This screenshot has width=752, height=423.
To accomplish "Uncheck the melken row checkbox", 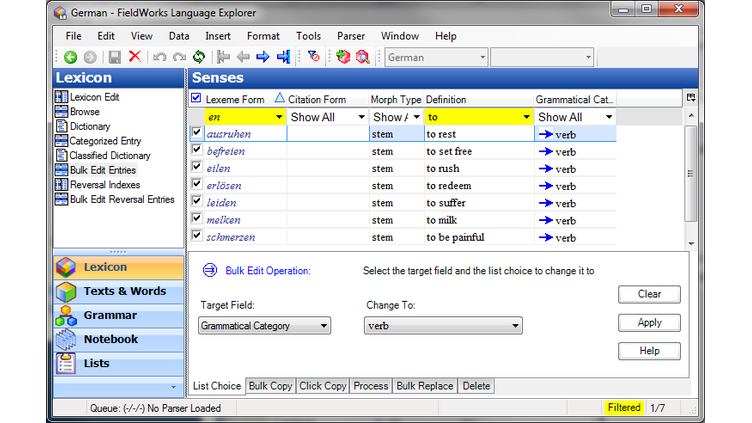I will (196, 218).
